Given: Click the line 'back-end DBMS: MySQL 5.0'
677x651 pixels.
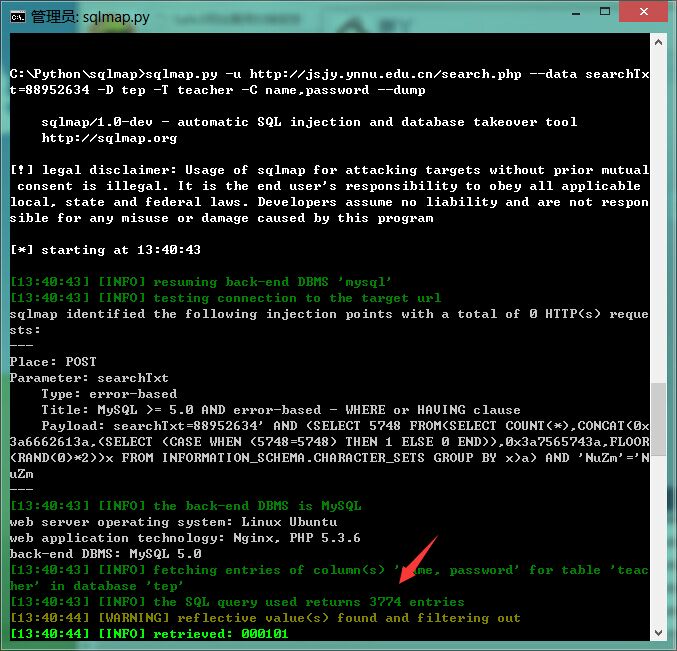Looking at the screenshot, I should (x=106, y=553).
